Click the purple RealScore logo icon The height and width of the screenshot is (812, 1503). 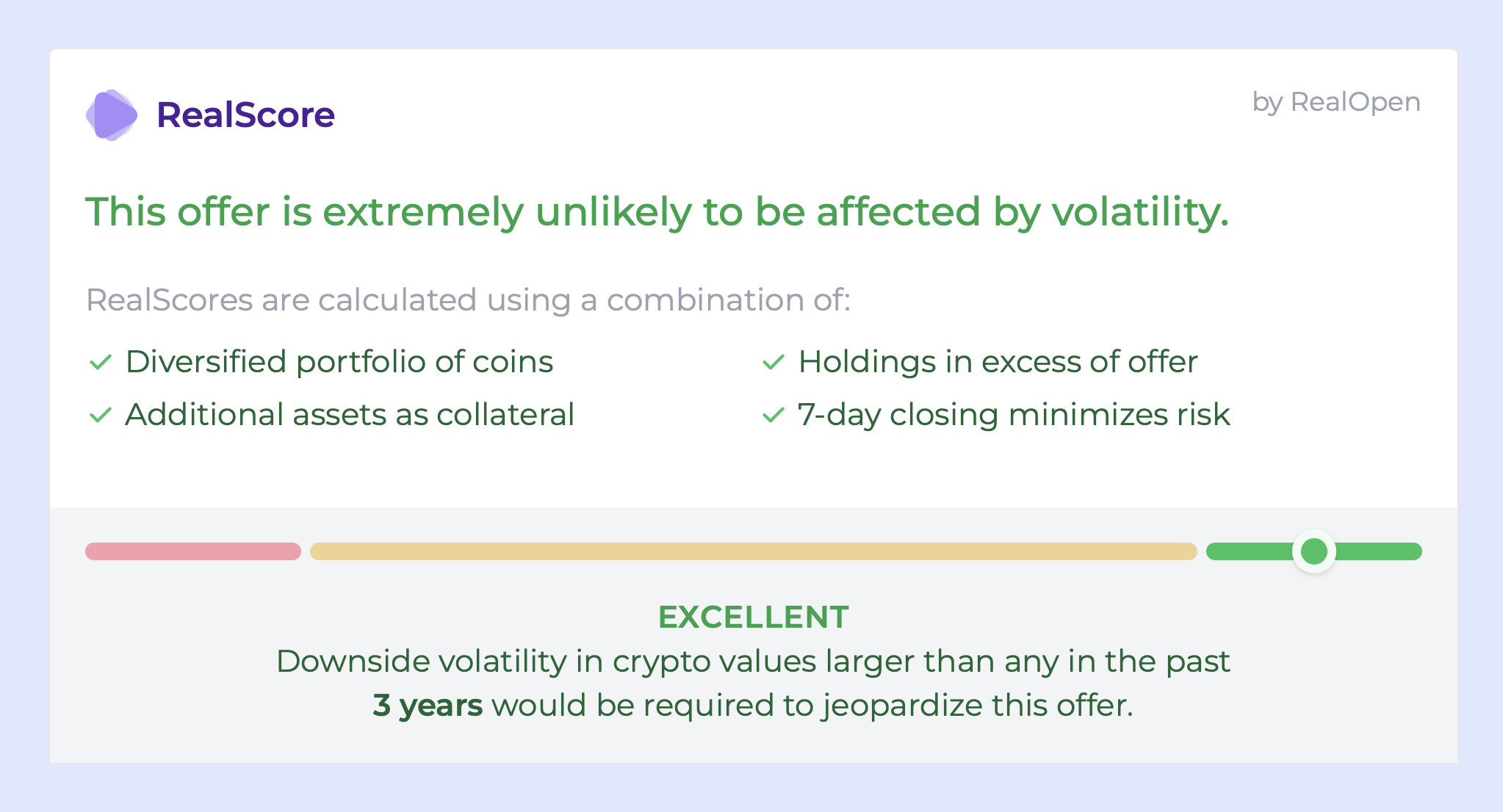tap(111, 115)
